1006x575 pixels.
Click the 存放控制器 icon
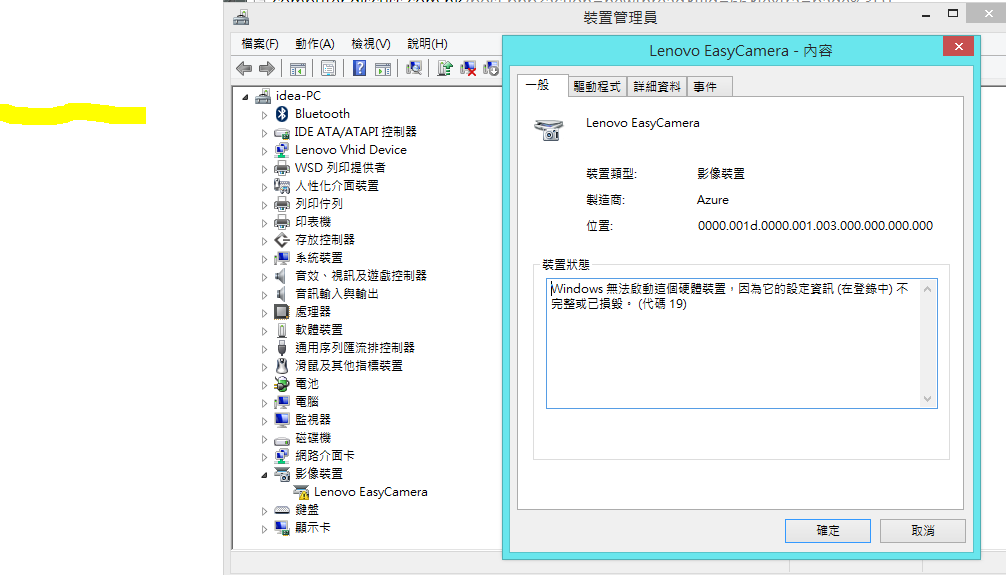(282, 240)
